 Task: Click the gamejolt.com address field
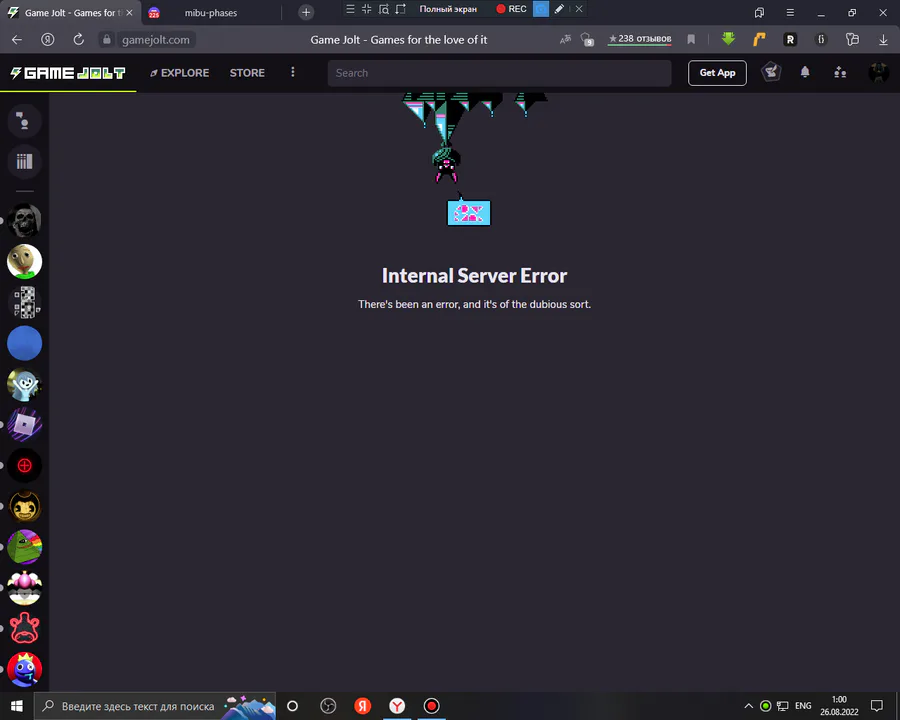[x=156, y=40]
